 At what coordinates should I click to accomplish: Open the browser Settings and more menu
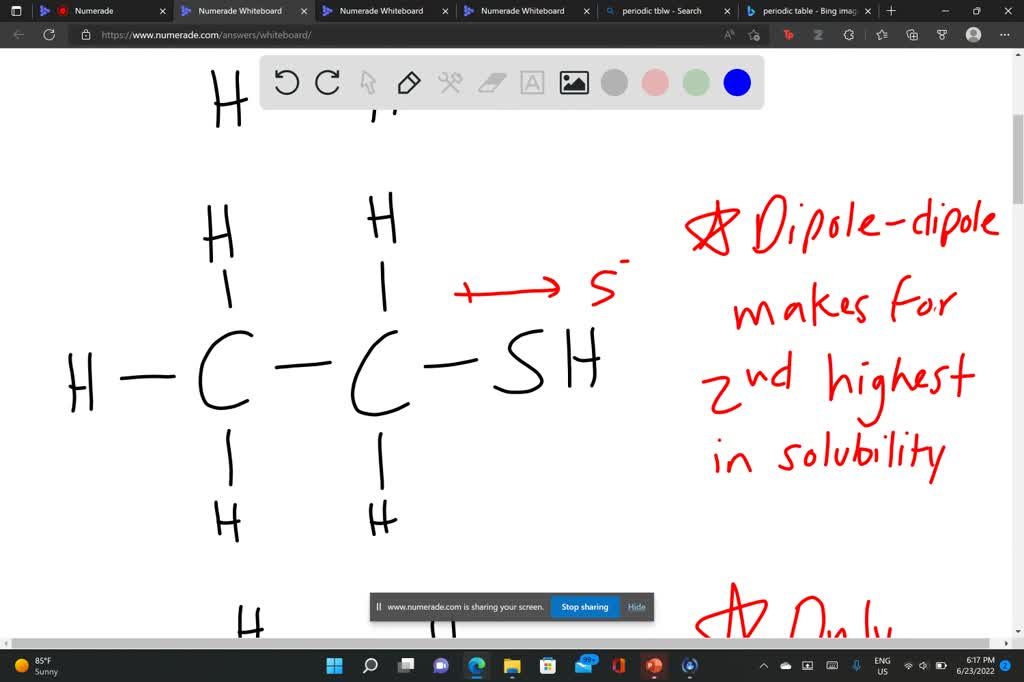point(1005,33)
